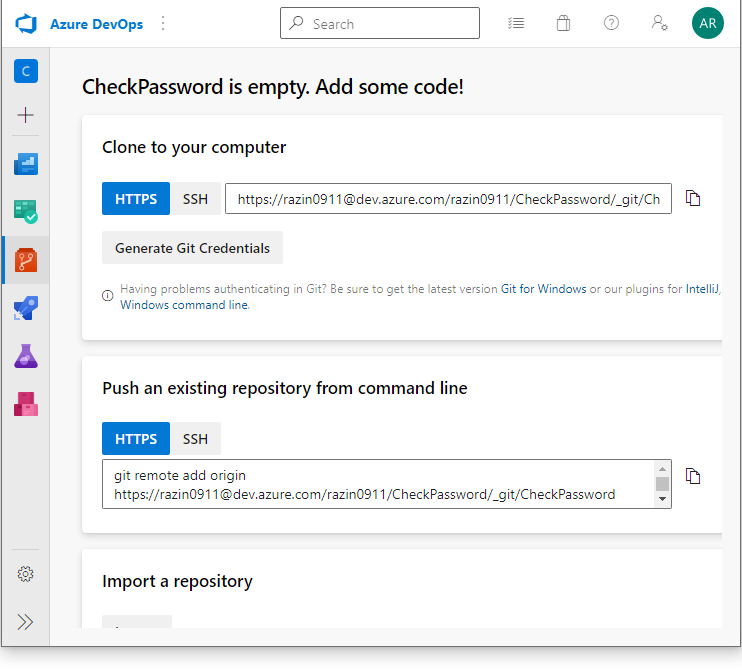
Task: Click 'CheckPassword is empty. Add some code!' heading
Action: tap(273, 87)
